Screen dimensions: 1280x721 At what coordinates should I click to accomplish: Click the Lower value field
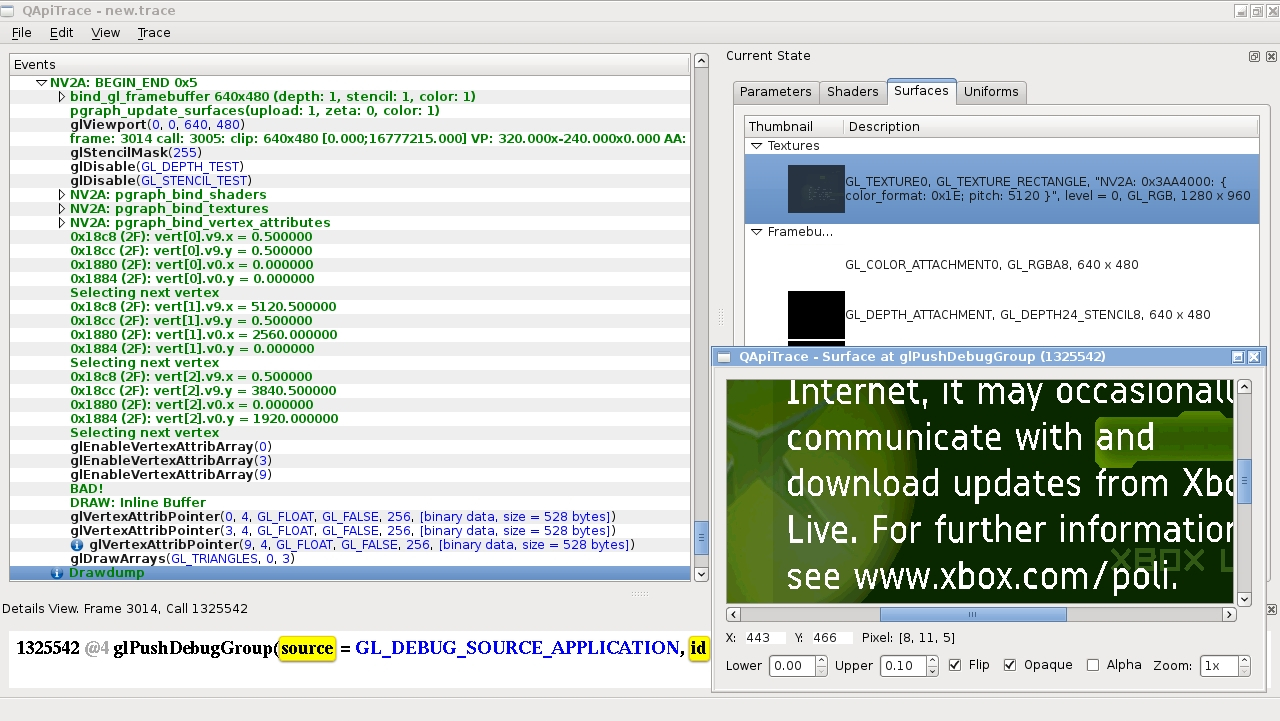792,666
